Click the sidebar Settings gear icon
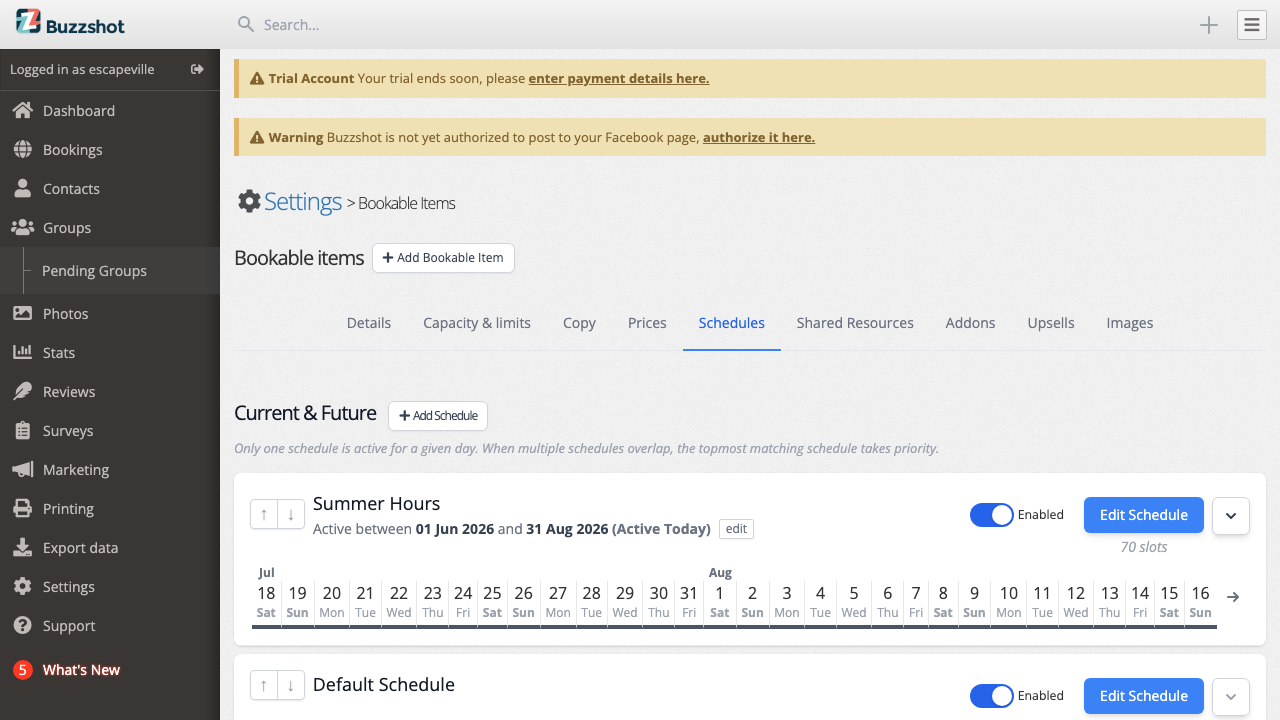 tap(22, 586)
